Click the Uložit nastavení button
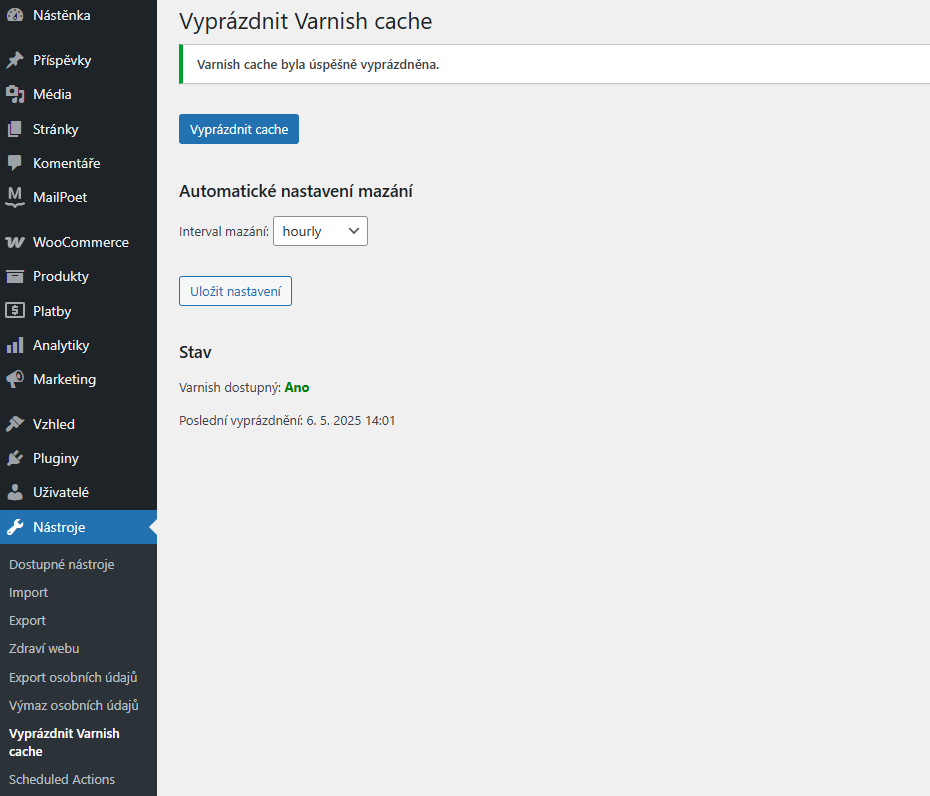The width and height of the screenshot is (930, 796). pos(235,291)
